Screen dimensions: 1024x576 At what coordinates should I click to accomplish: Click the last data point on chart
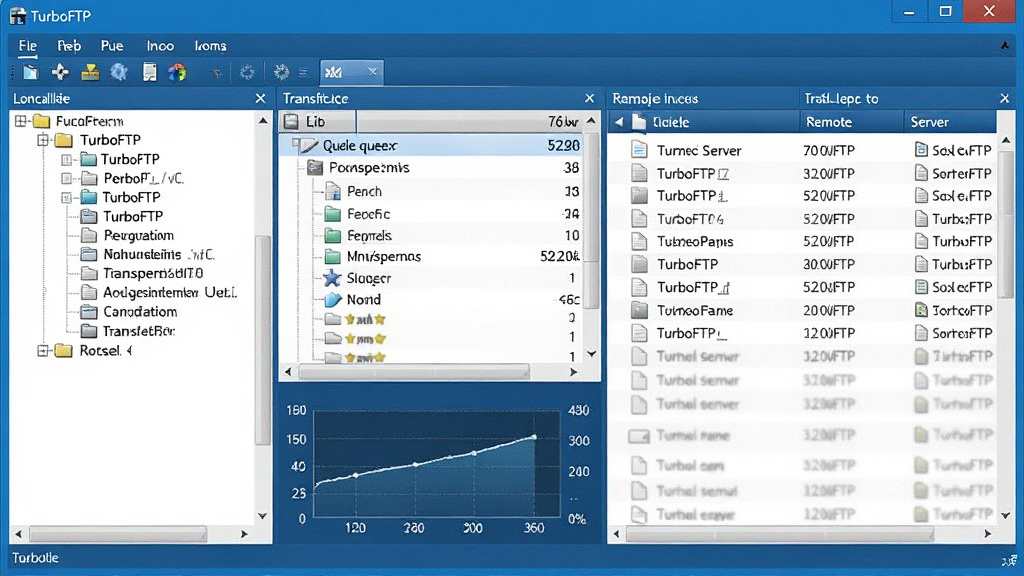click(x=534, y=437)
